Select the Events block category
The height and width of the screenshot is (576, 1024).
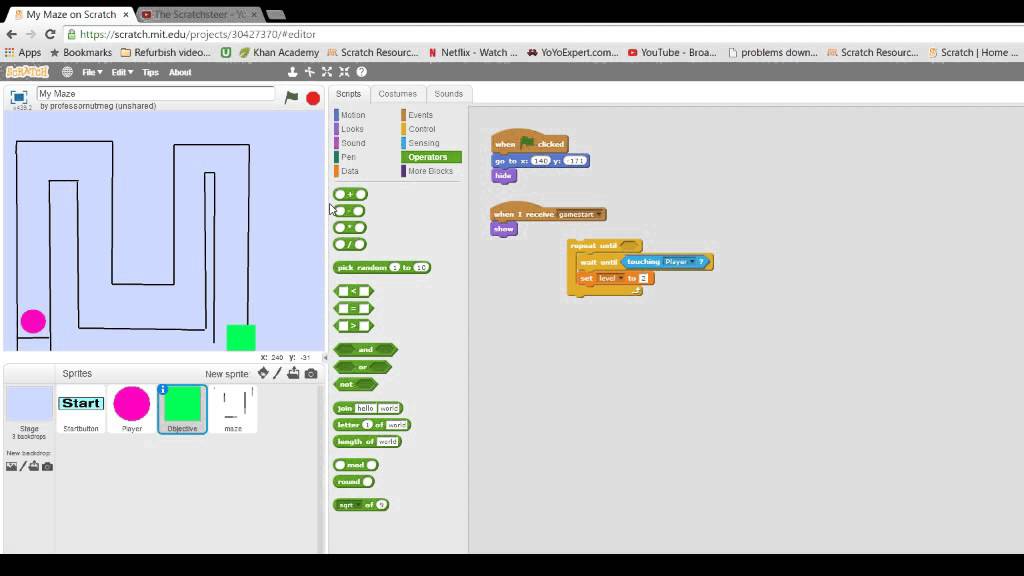420,115
